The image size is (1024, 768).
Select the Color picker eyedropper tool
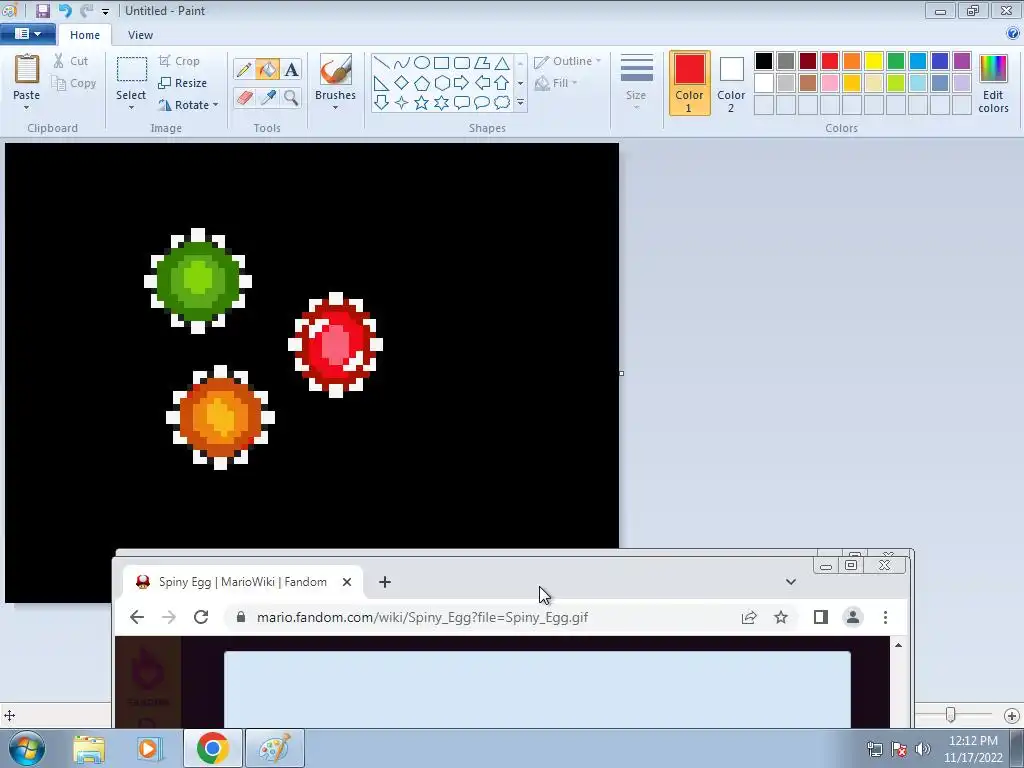(268, 97)
